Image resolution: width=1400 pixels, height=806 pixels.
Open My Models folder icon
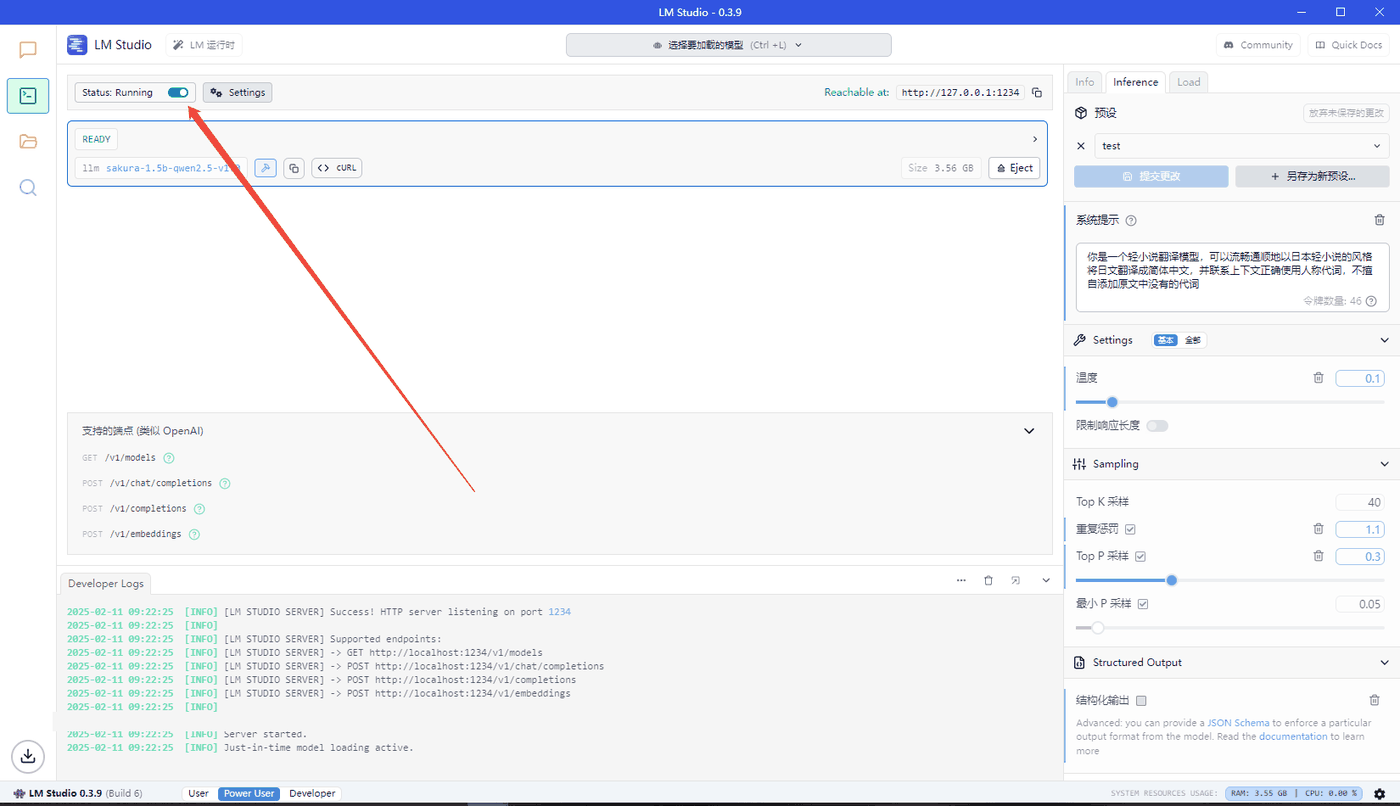[x=28, y=141]
